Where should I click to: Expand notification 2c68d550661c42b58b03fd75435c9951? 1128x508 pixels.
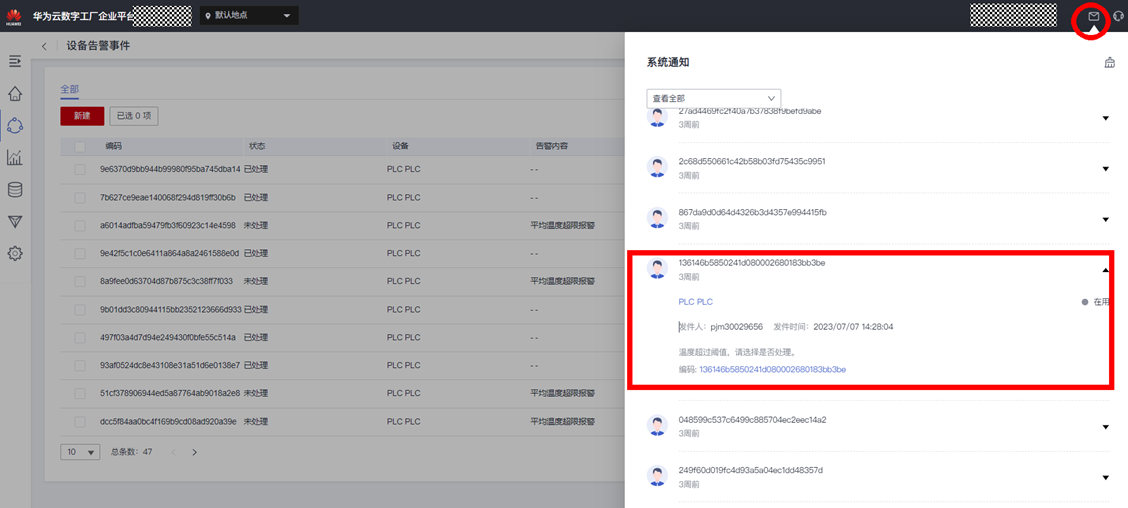1106,169
